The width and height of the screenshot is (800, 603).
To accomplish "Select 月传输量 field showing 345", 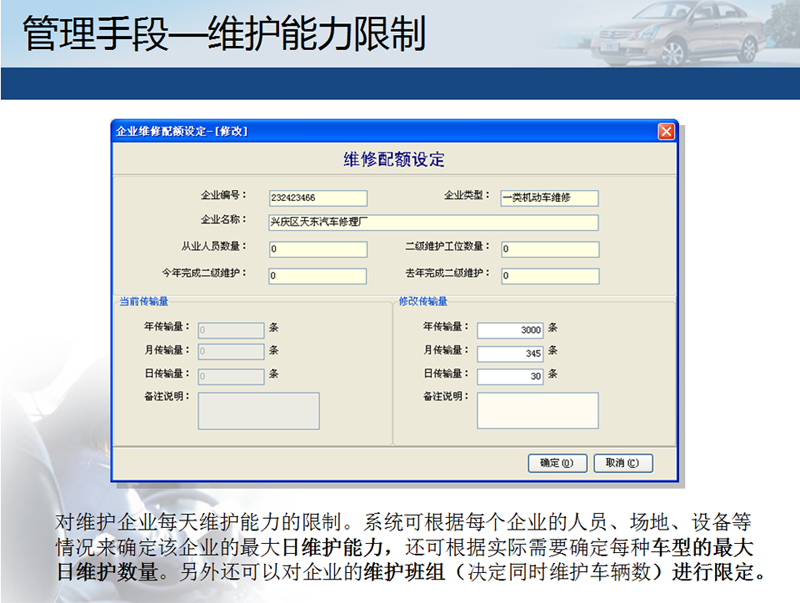I will (x=510, y=353).
